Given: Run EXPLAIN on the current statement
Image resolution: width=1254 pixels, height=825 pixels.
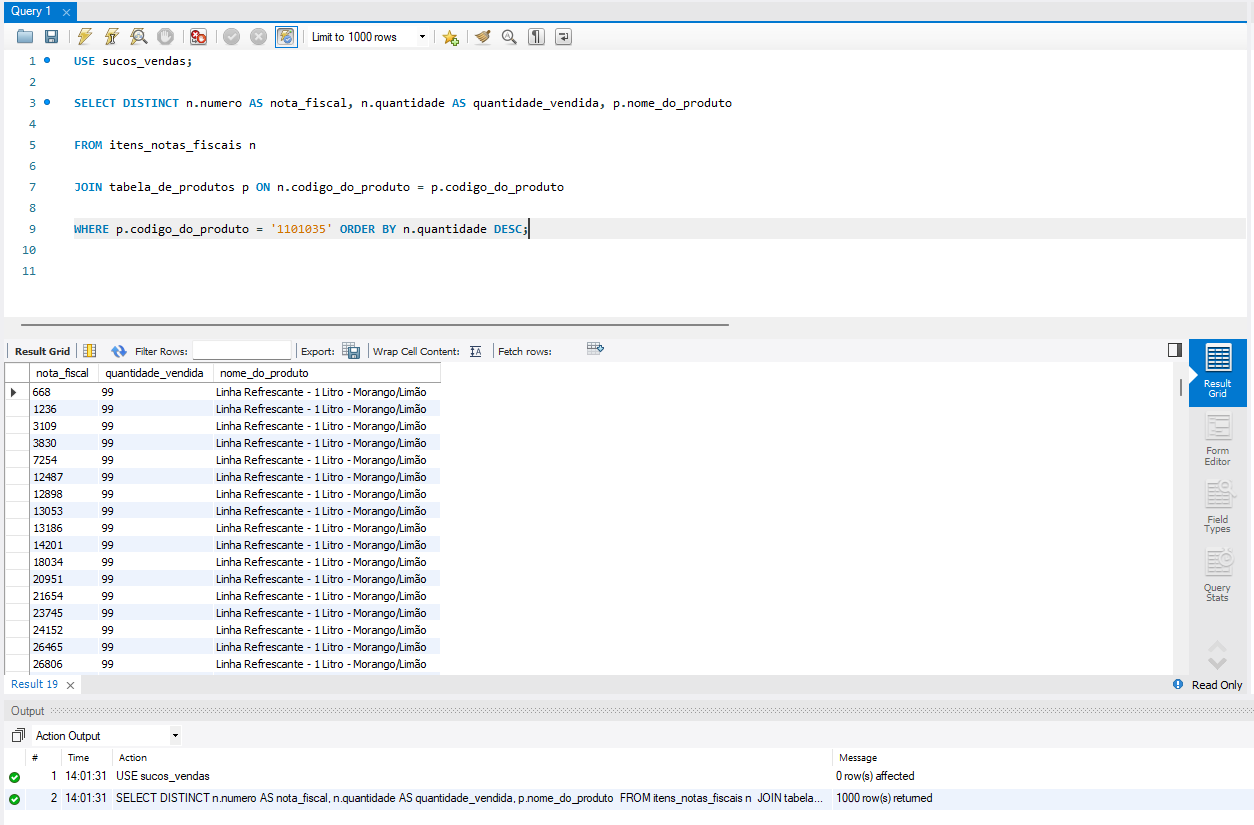Looking at the screenshot, I should click(139, 37).
